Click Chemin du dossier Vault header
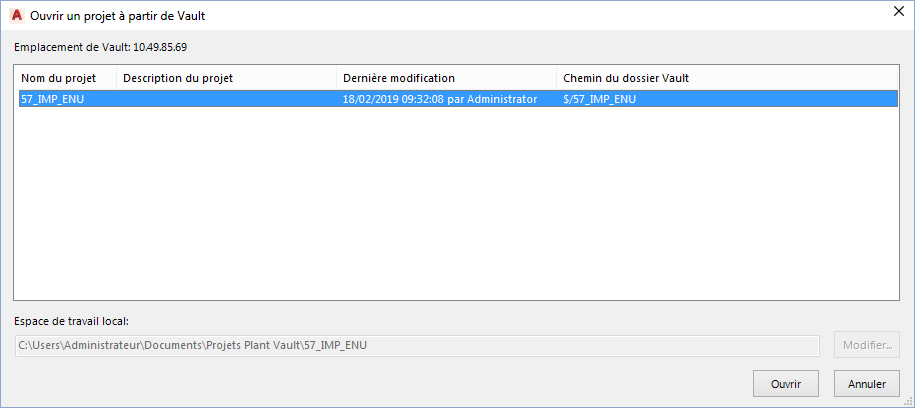Viewport: 915px width, 408px height. (x=625, y=78)
